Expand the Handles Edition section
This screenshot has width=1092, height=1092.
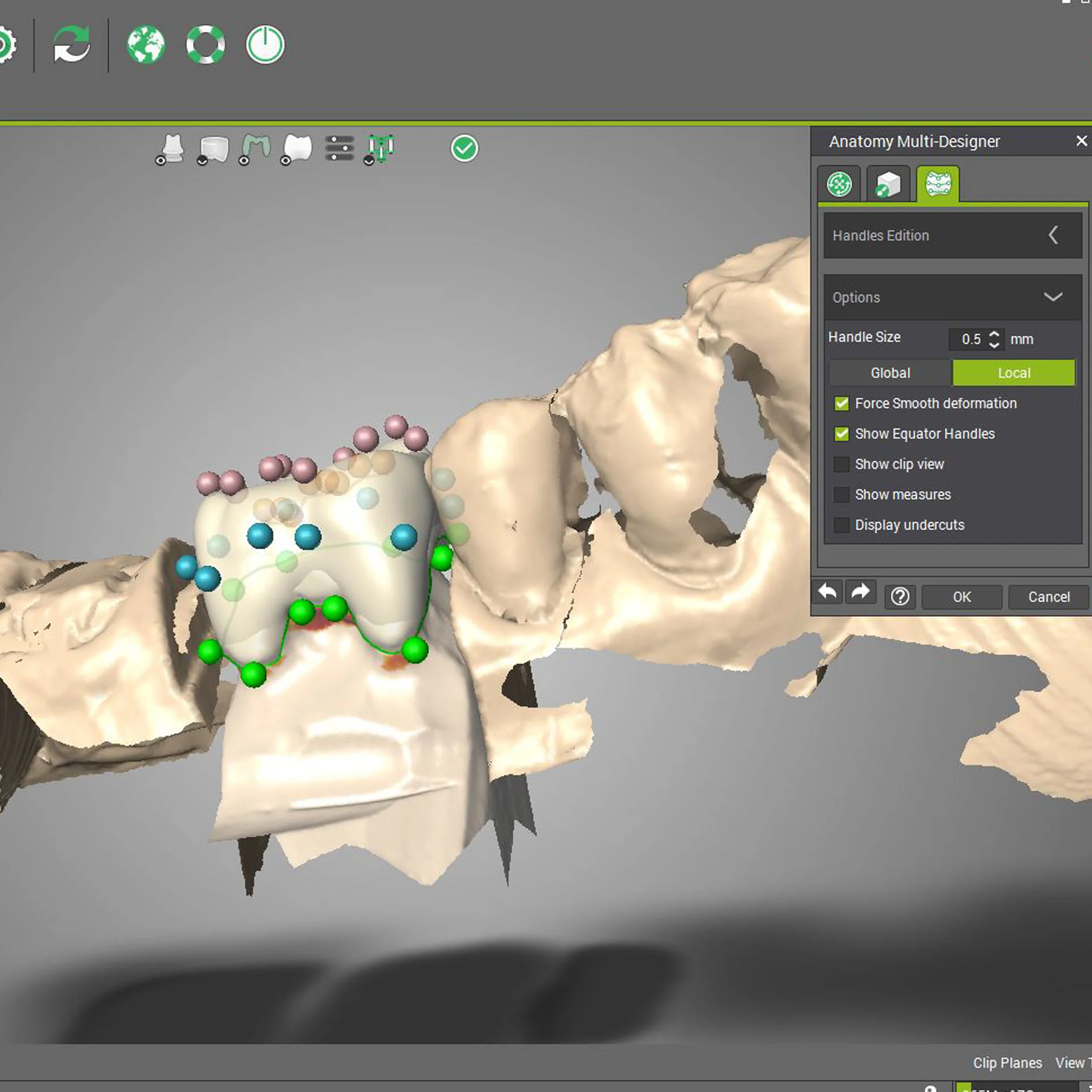click(1053, 235)
